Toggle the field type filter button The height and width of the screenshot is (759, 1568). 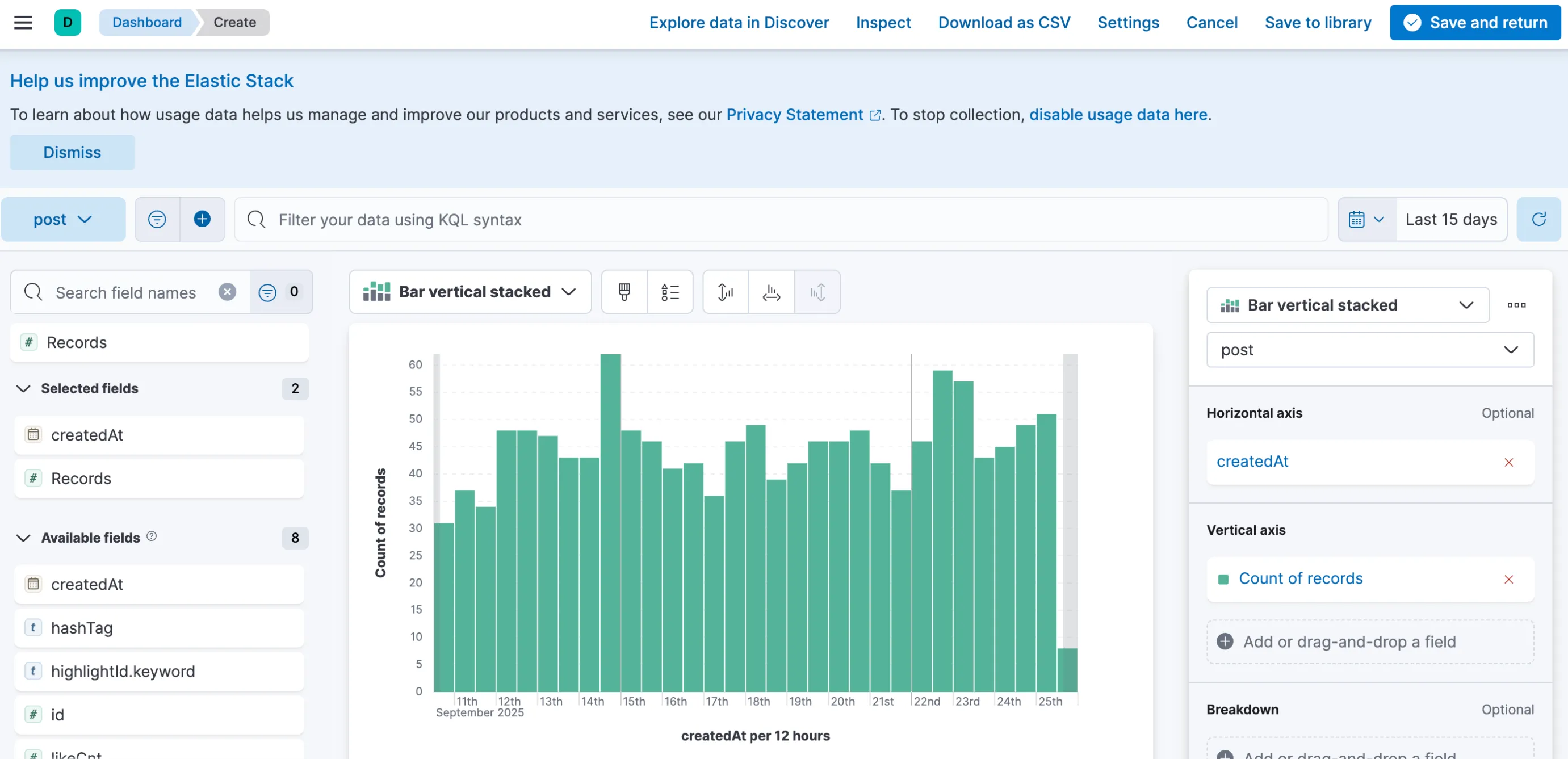click(x=280, y=292)
